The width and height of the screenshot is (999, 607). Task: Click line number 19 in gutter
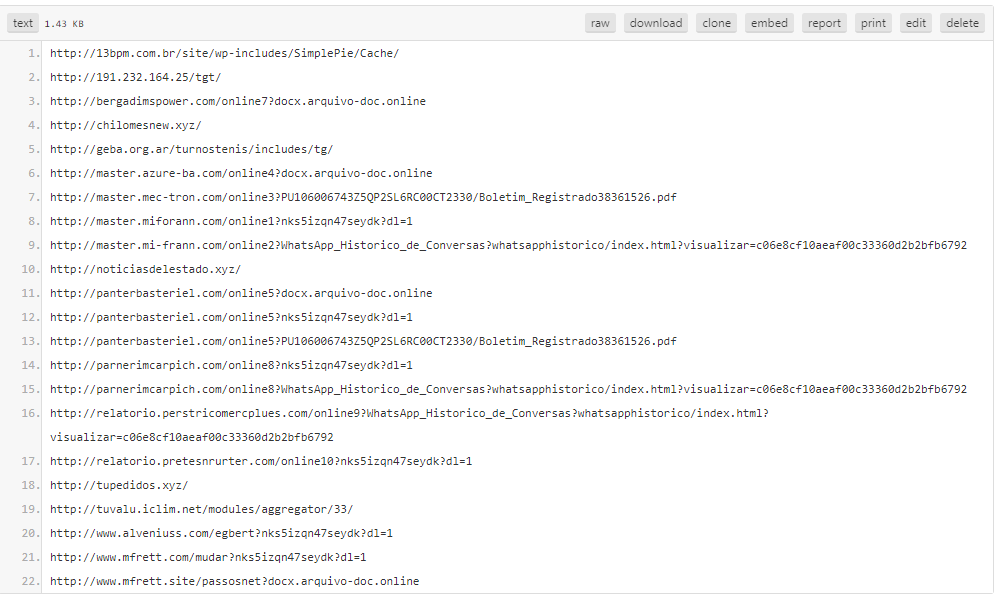[x=30, y=510]
